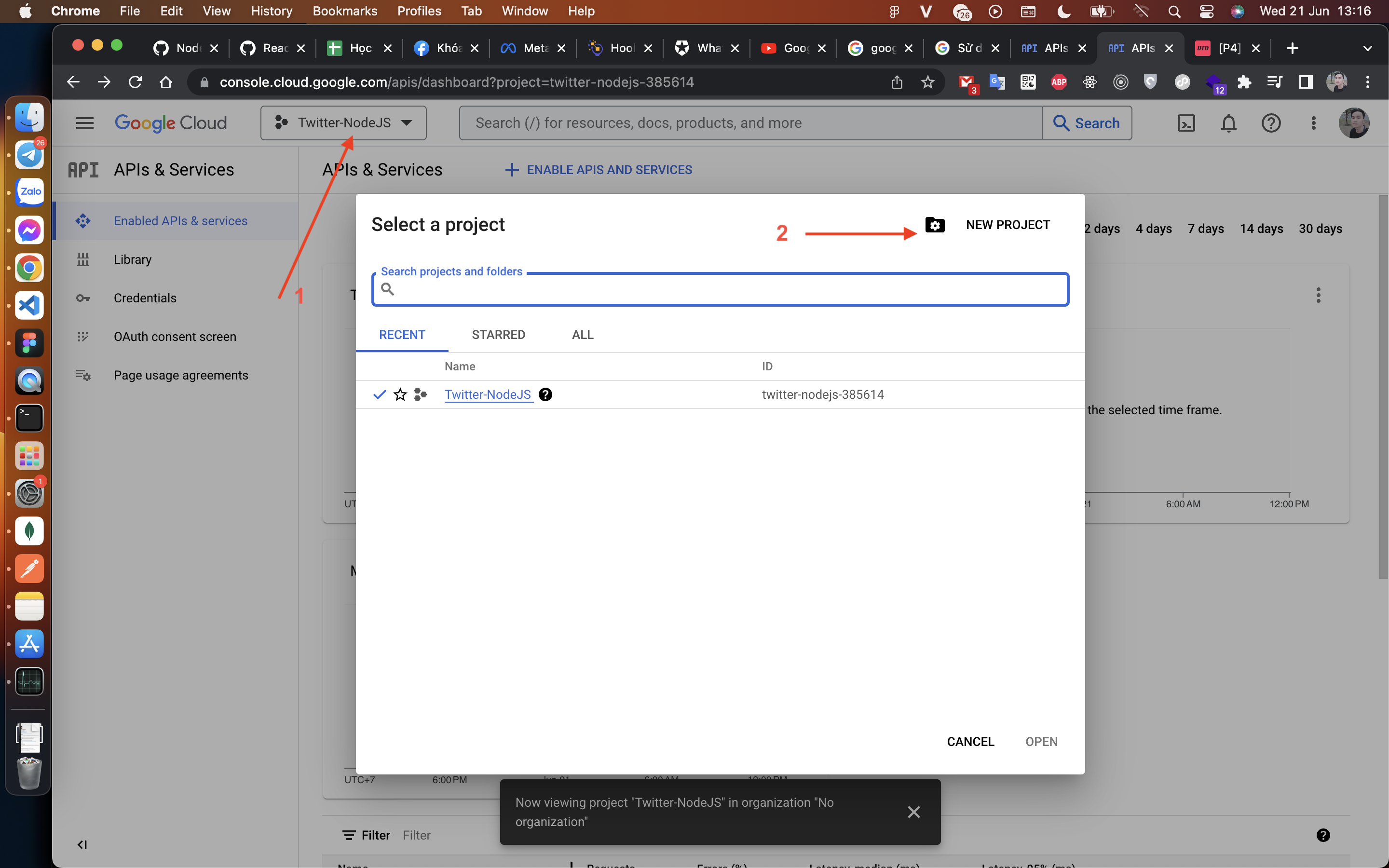Click the Google account avatar
The image size is (1389, 868).
pyautogui.click(x=1354, y=123)
